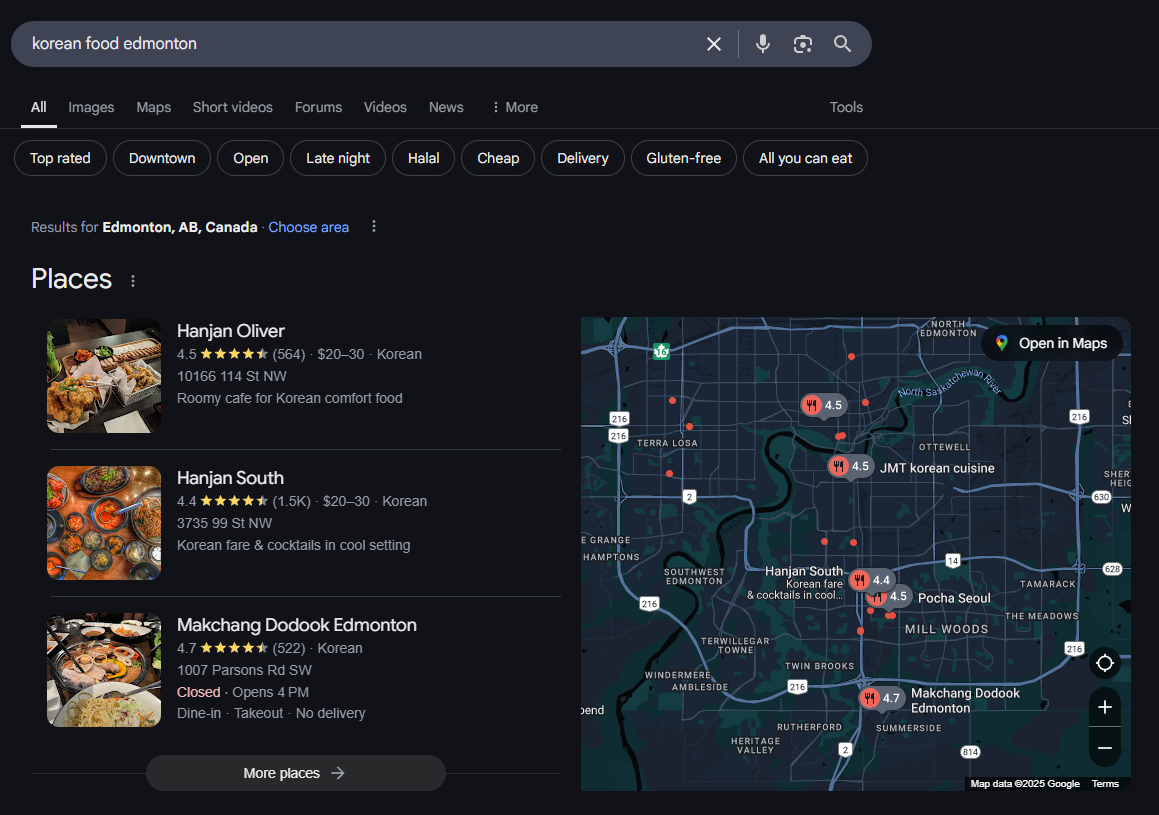Screen dimensions: 1159x815
Task: Apply the Late night filter chip
Action: point(338,158)
